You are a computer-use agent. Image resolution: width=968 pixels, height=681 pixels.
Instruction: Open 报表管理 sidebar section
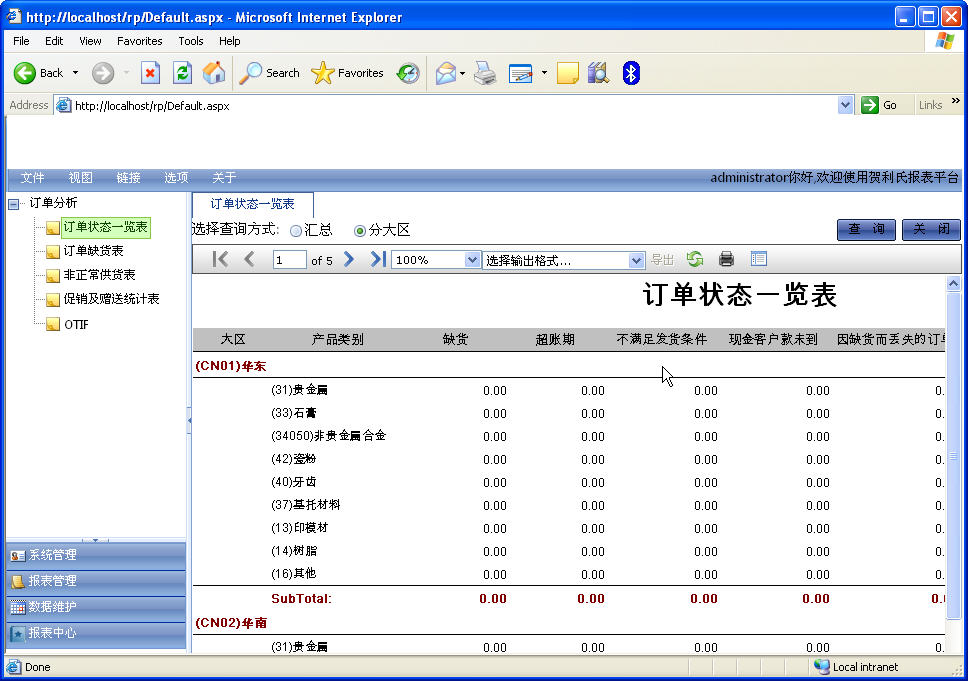tap(96, 581)
